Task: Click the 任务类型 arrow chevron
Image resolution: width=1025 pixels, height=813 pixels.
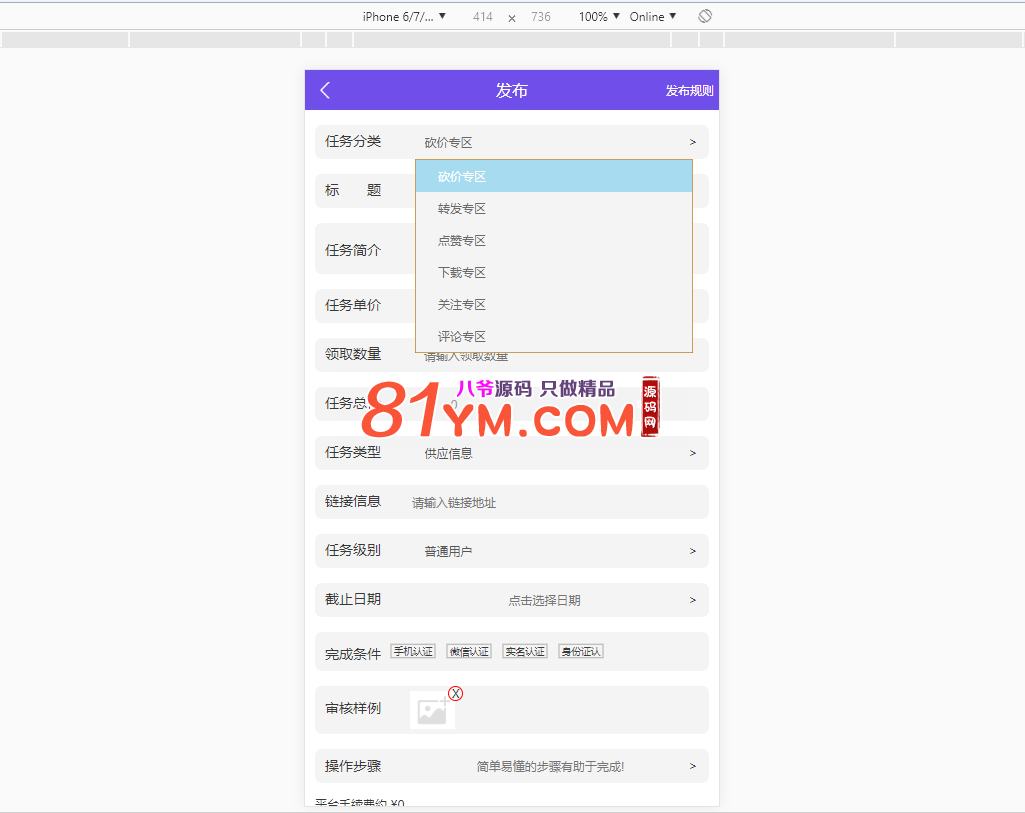Action: [693, 453]
